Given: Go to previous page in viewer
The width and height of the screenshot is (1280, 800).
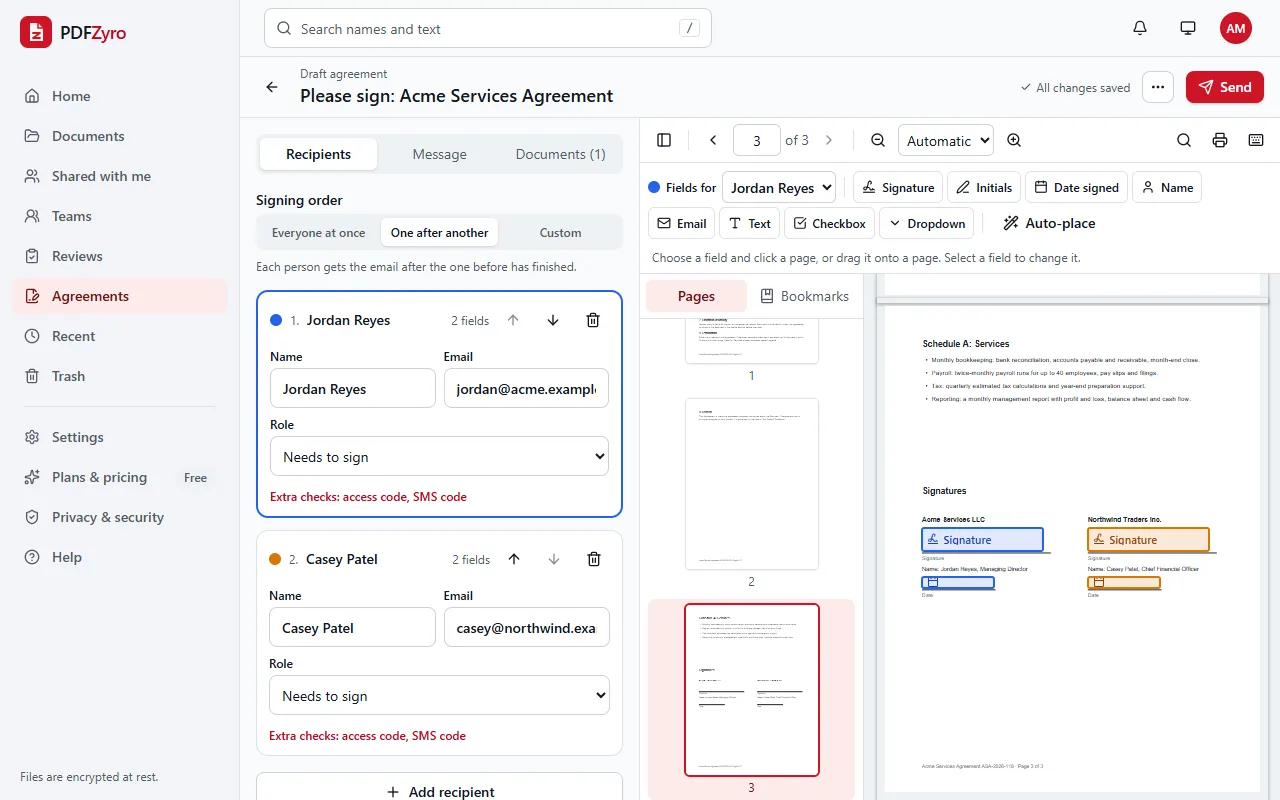Looking at the screenshot, I should point(713,140).
